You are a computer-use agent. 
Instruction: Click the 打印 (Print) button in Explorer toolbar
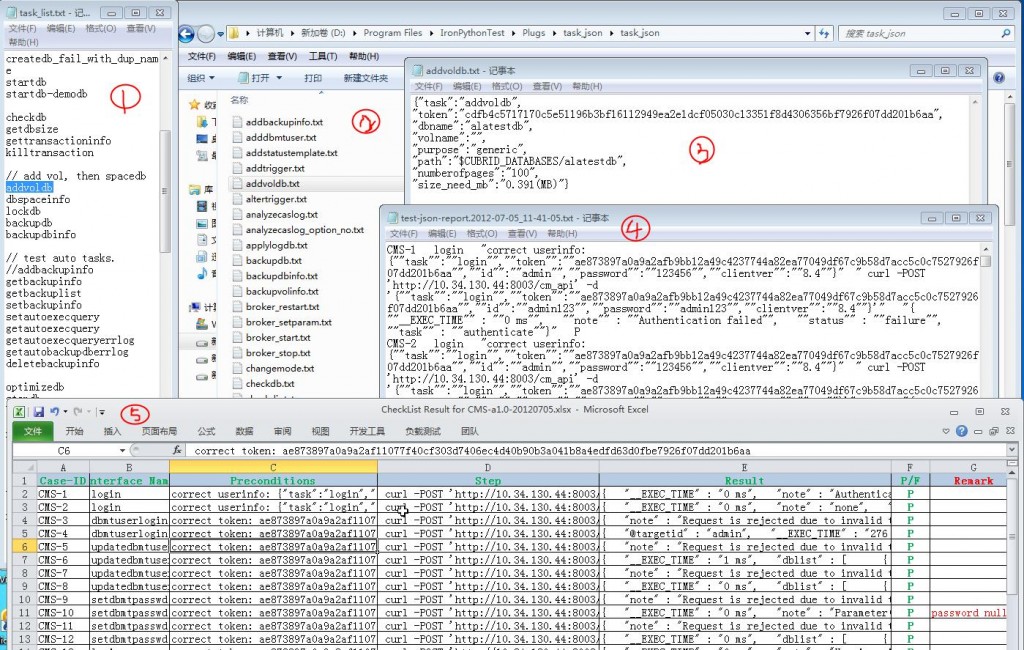click(x=313, y=78)
